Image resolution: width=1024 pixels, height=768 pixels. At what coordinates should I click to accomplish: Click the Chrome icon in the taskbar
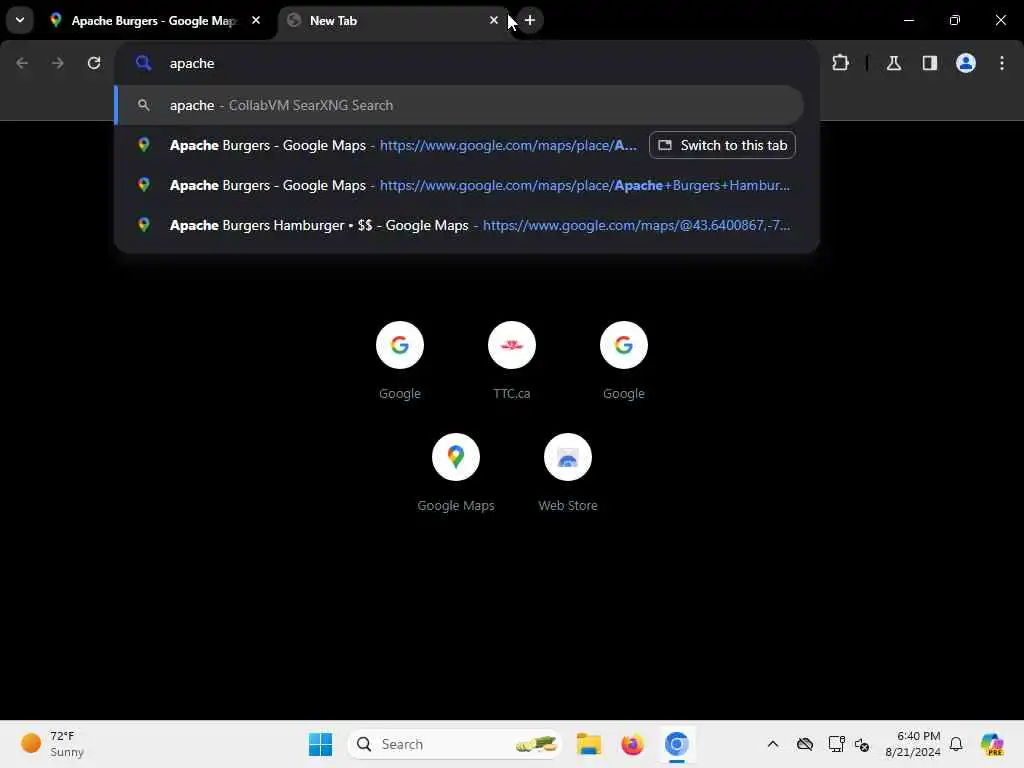[x=677, y=744]
